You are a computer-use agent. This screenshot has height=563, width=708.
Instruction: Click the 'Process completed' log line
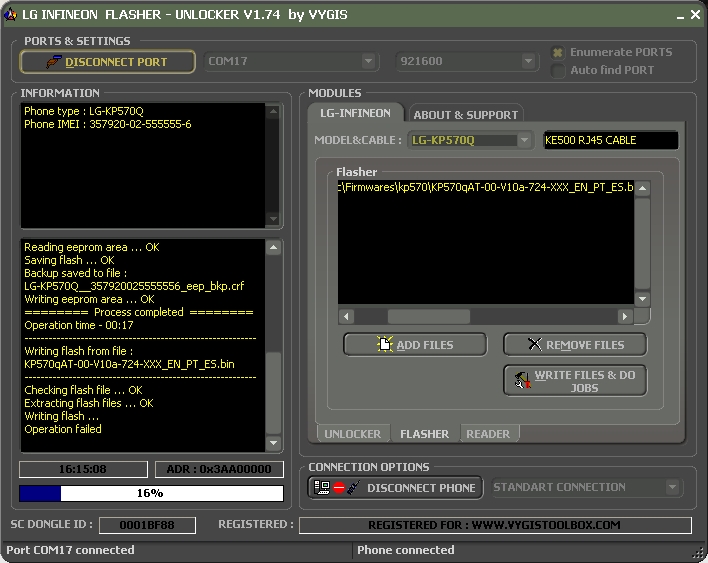click(x=139, y=312)
